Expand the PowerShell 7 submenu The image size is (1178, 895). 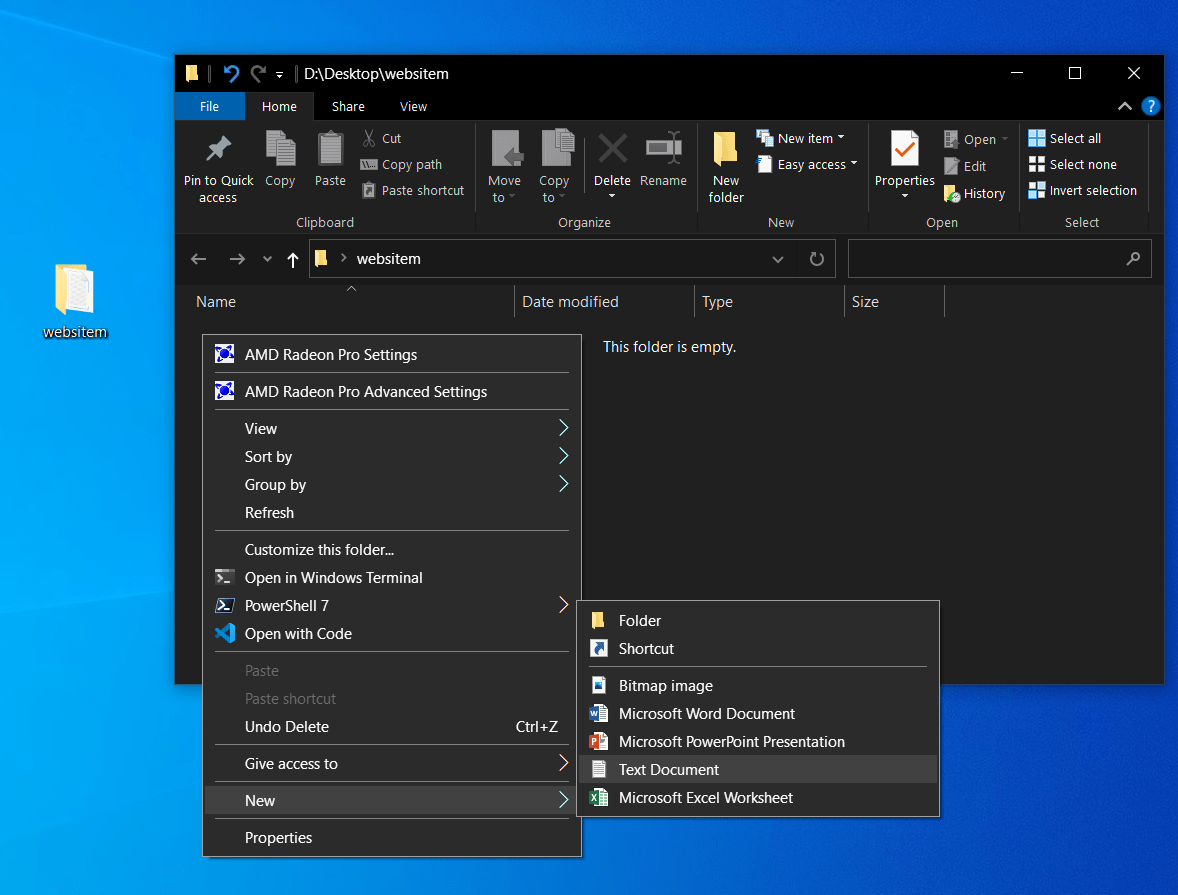tap(392, 606)
